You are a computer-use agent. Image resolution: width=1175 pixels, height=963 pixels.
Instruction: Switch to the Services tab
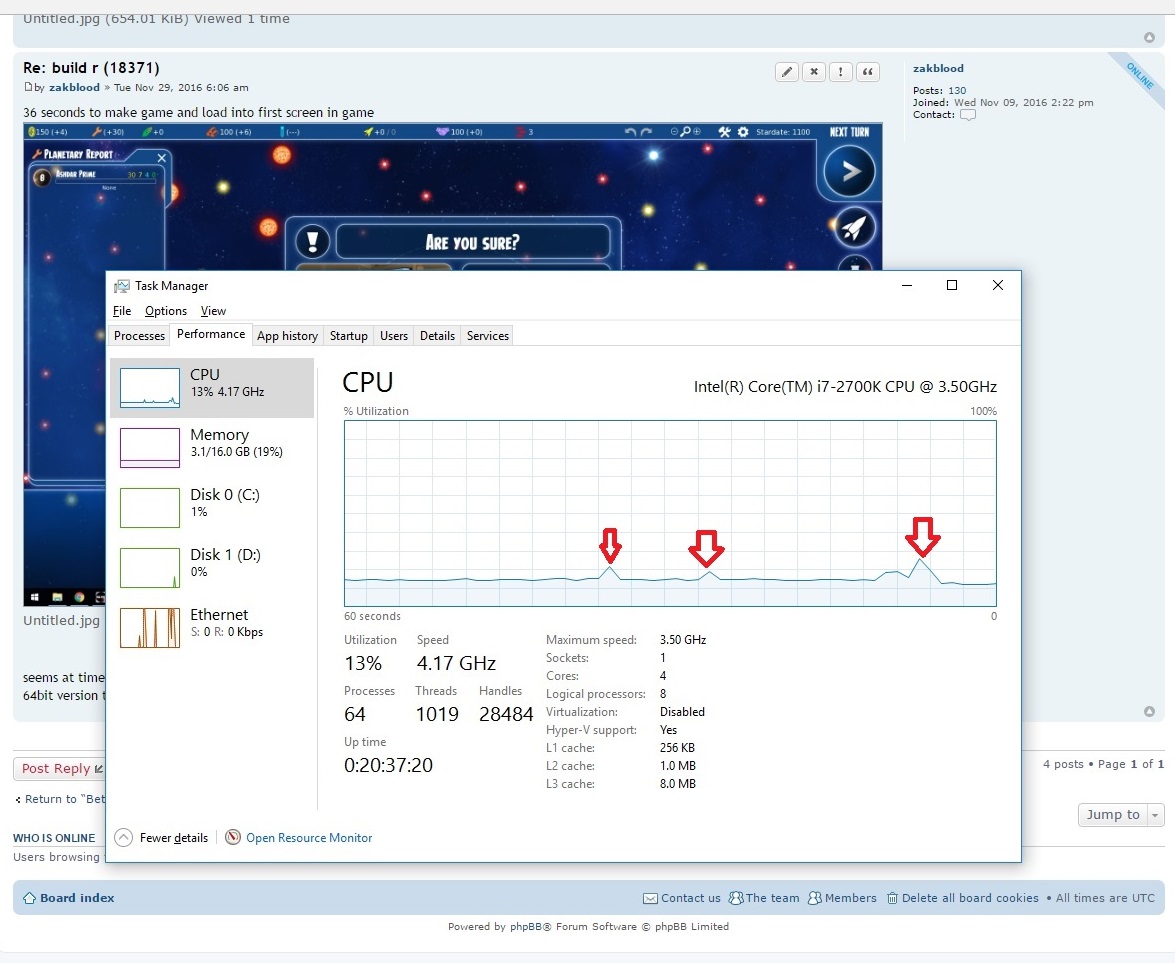click(488, 336)
